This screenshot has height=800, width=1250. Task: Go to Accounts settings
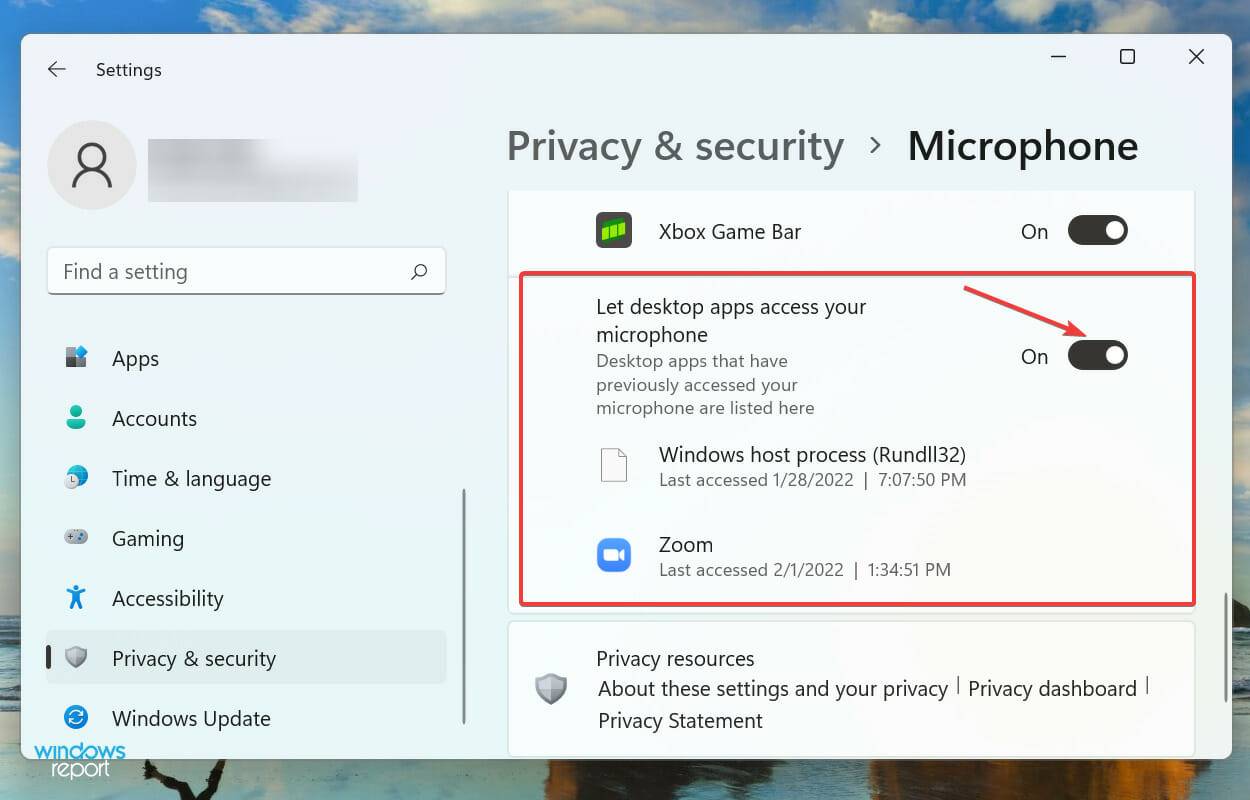154,419
